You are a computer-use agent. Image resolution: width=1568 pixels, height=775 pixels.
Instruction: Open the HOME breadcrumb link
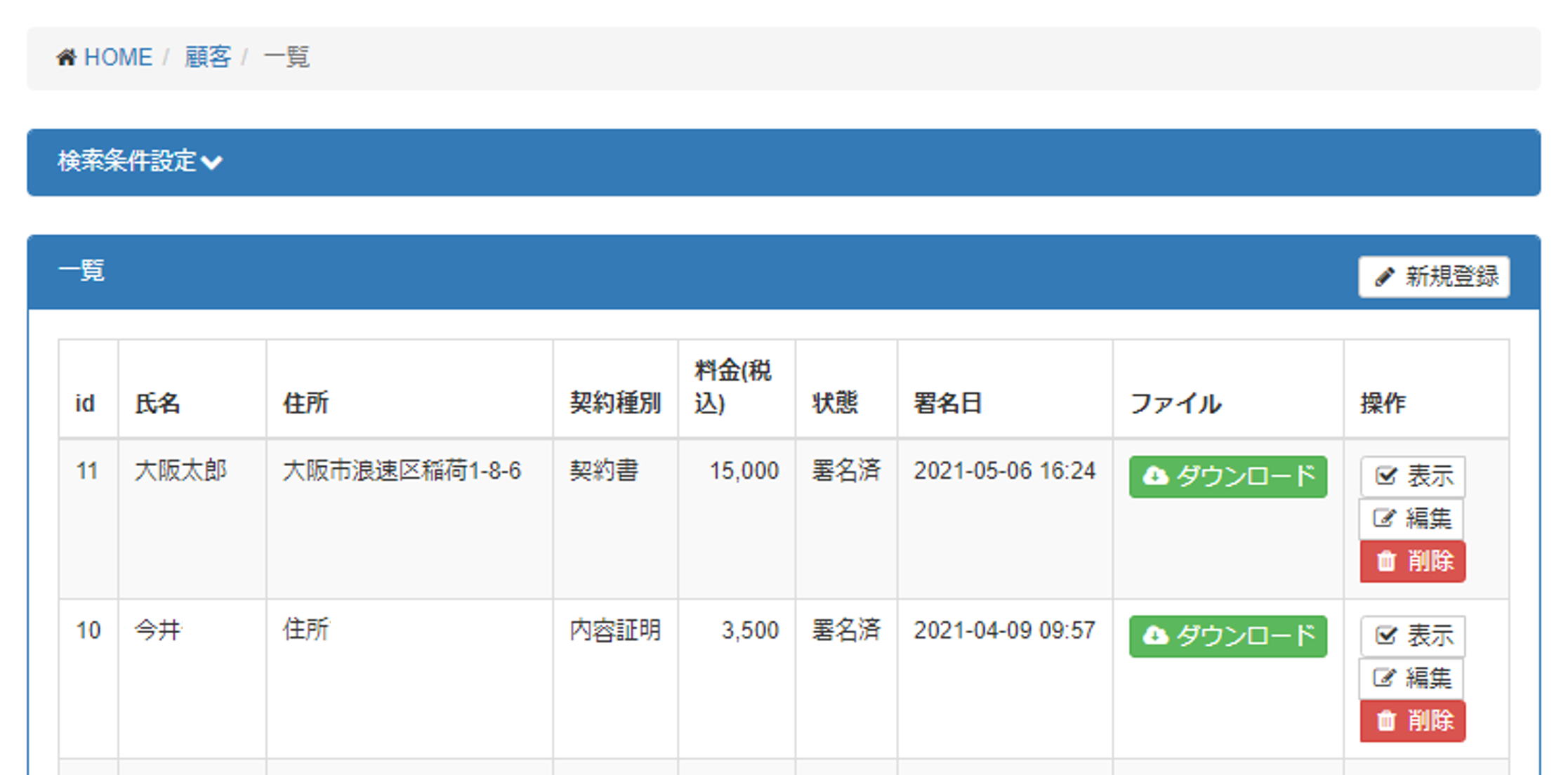[117, 58]
